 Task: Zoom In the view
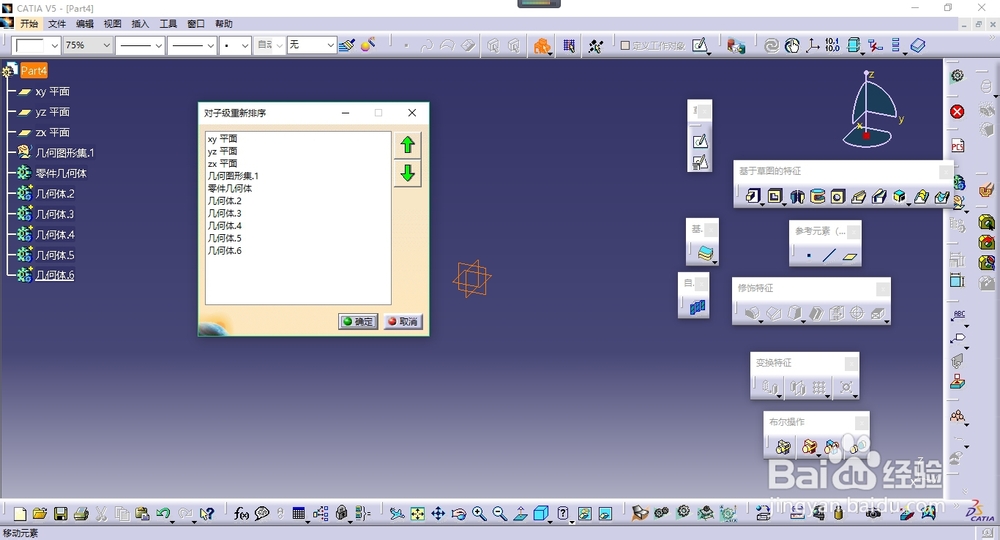479,514
